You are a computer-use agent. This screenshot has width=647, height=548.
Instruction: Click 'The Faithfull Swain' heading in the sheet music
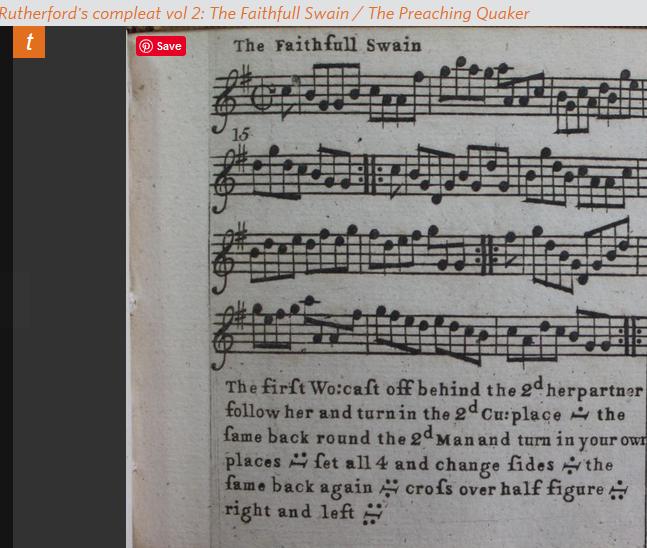pos(327,45)
